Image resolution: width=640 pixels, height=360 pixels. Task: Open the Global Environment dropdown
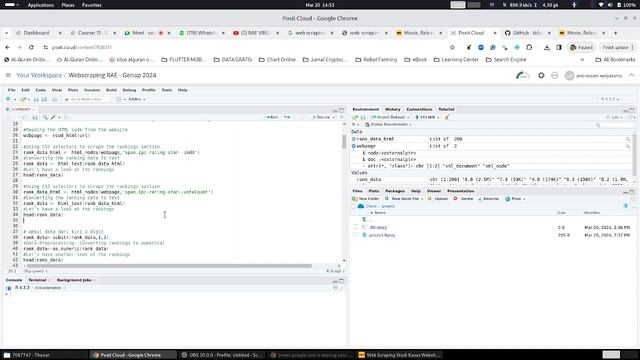(x=388, y=124)
